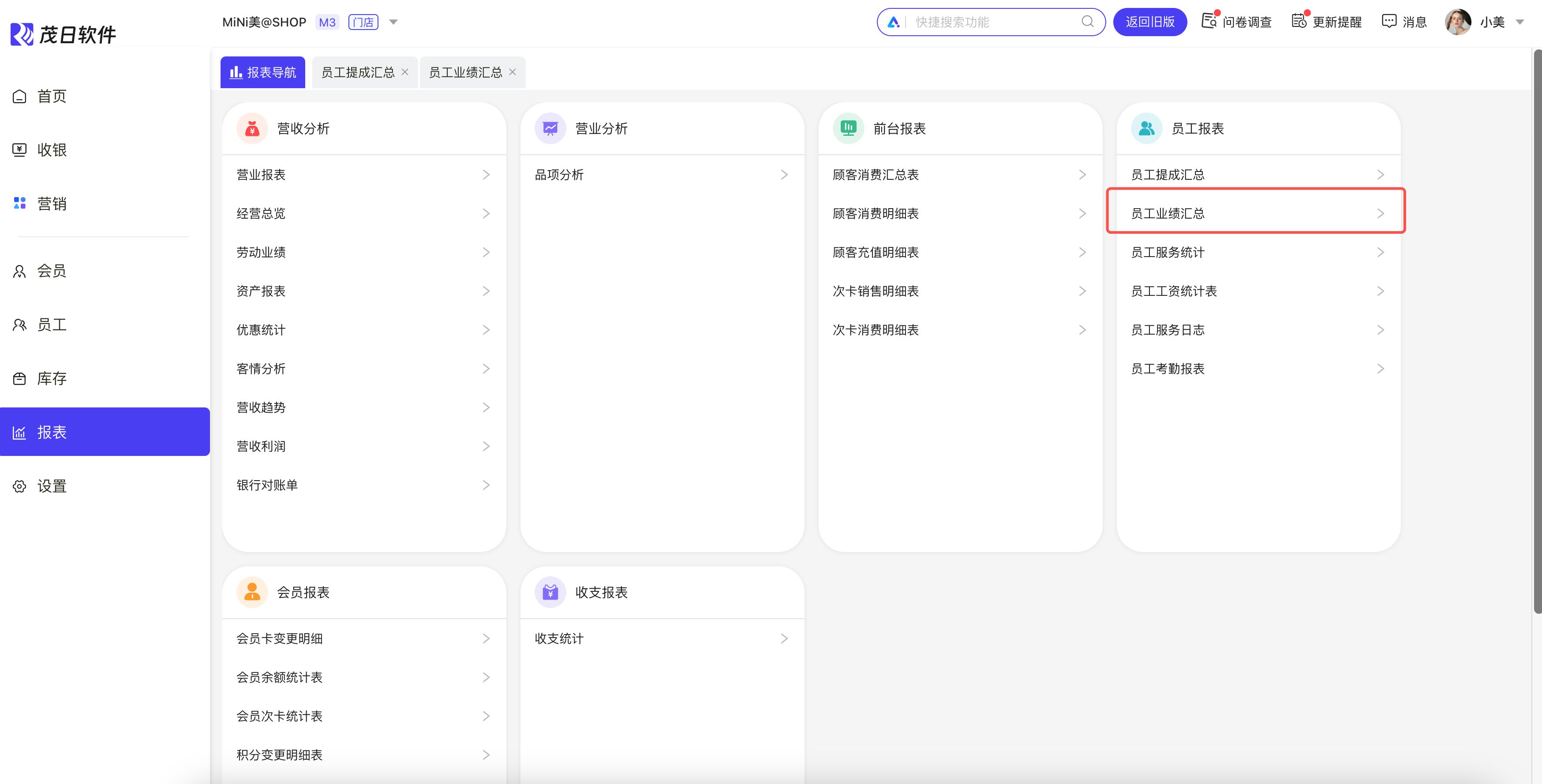Open 劳动业绩 report
This screenshot has height=784, width=1542.
pyautogui.click(x=364, y=252)
